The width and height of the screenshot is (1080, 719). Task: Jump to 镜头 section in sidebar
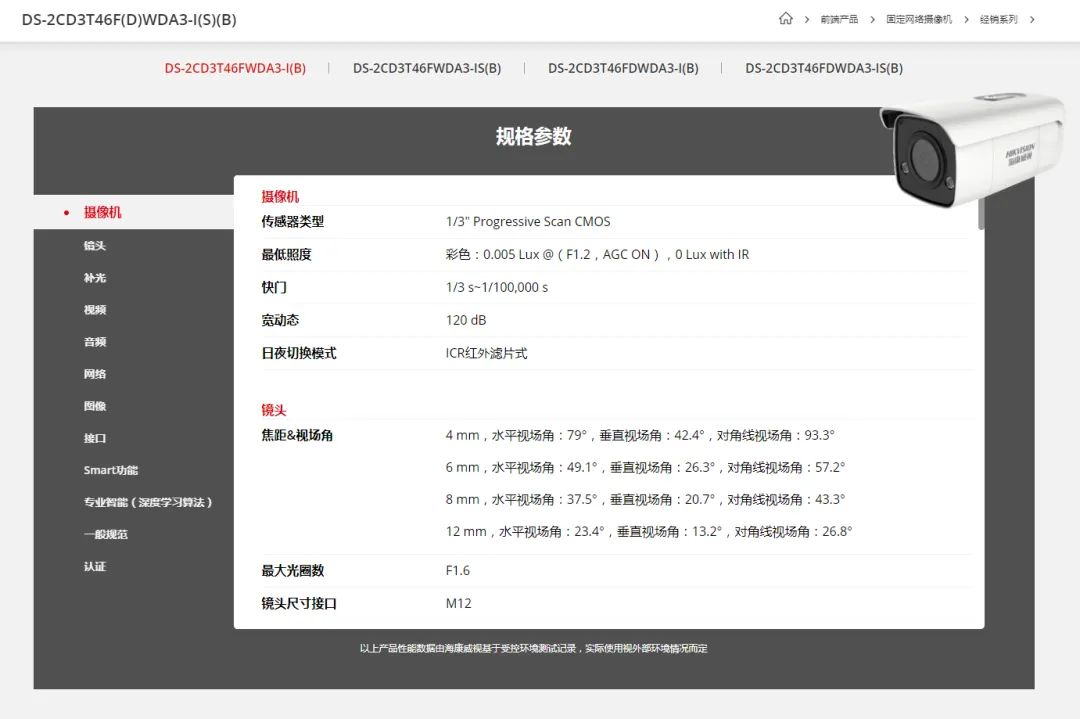pos(95,245)
